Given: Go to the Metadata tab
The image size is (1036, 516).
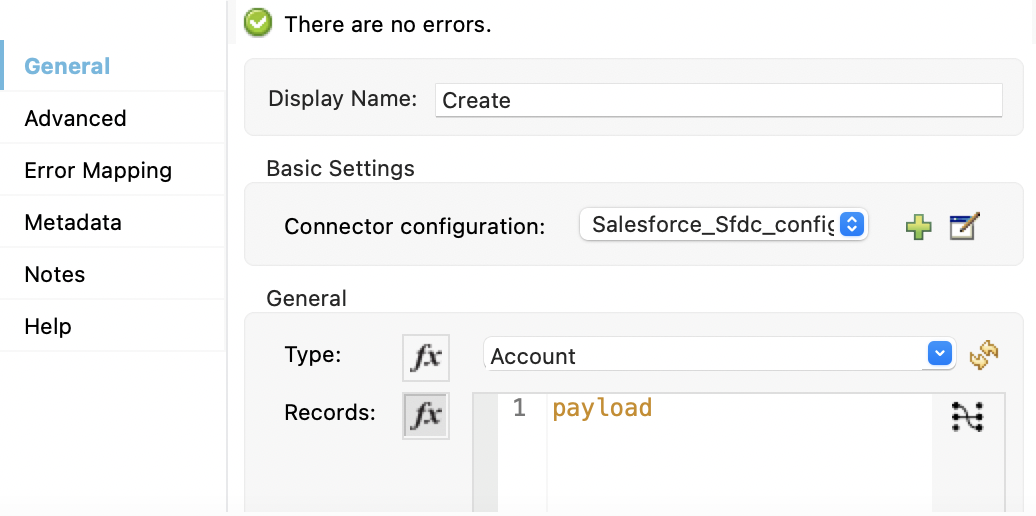Looking at the screenshot, I should pyautogui.click(x=73, y=222).
